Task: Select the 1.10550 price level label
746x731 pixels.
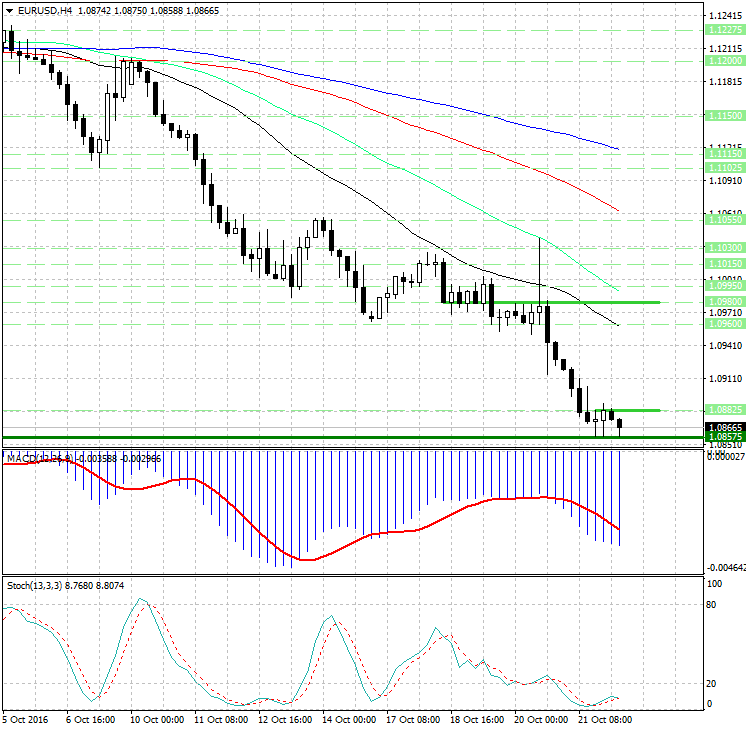Action: click(724, 218)
